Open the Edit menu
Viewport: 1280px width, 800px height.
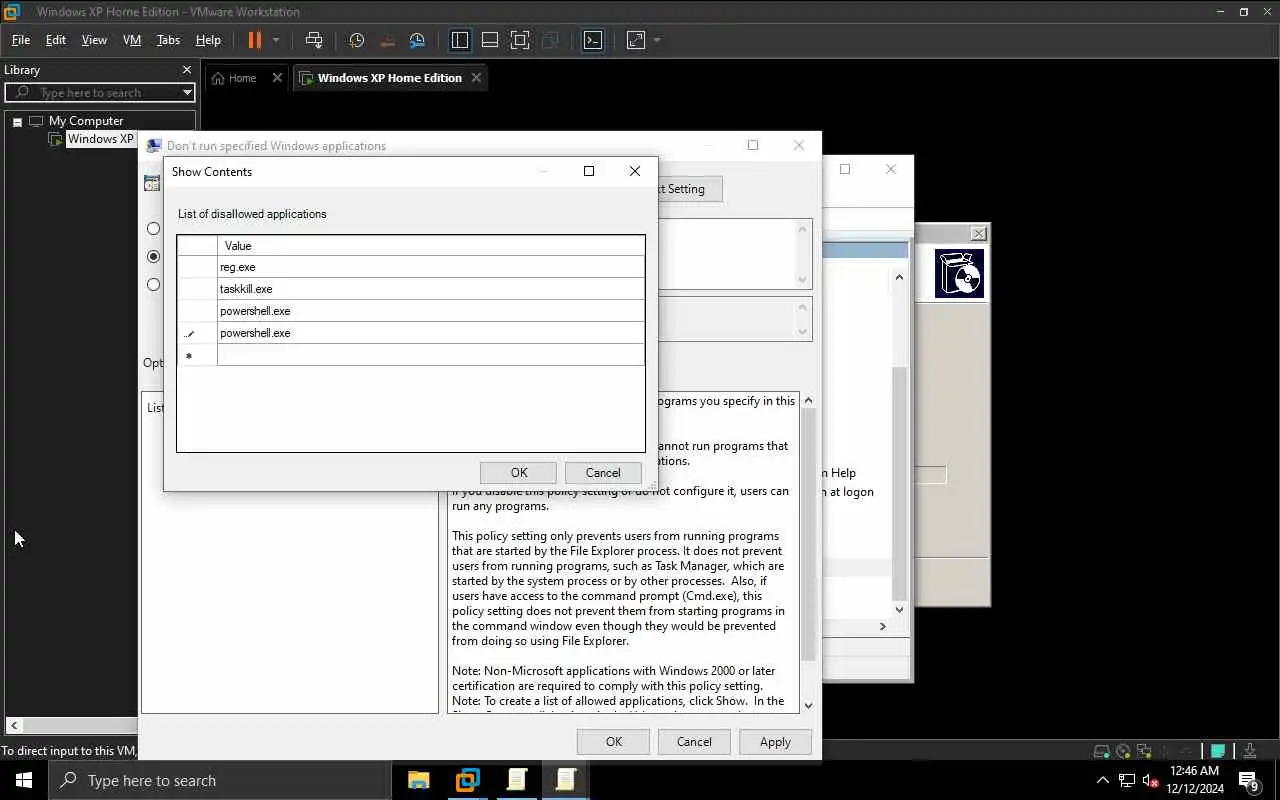click(56, 40)
